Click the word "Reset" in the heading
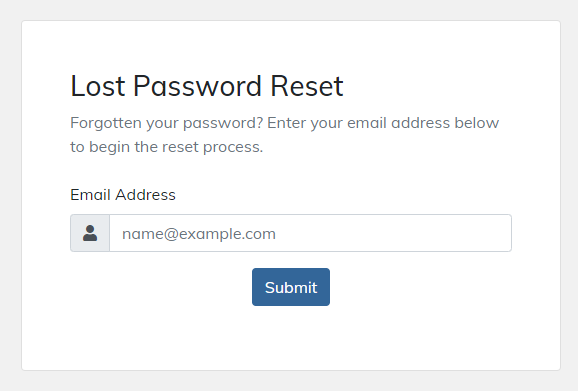This screenshot has width=578, height=391. click(307, 86)
